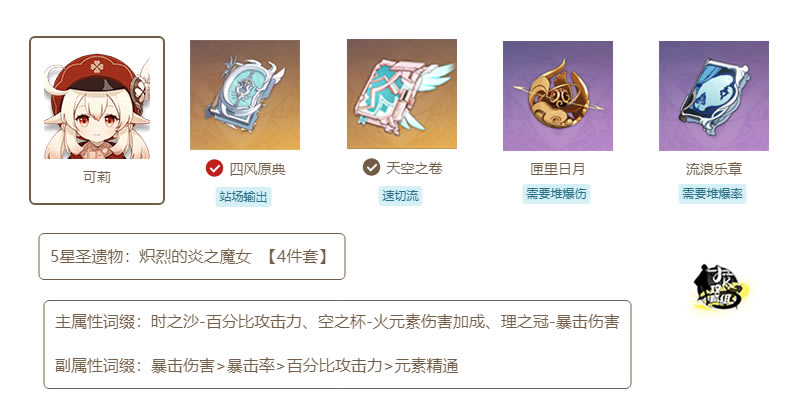Click the 副属性词缀 sub stats line
The image size is (808, 418).
(257, 366)
